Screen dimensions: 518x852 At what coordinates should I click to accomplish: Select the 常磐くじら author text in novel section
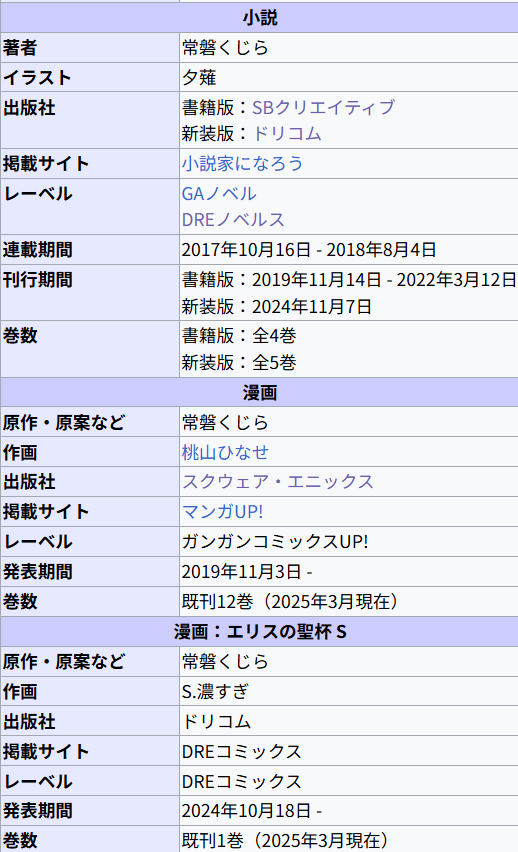coord(225,48)
